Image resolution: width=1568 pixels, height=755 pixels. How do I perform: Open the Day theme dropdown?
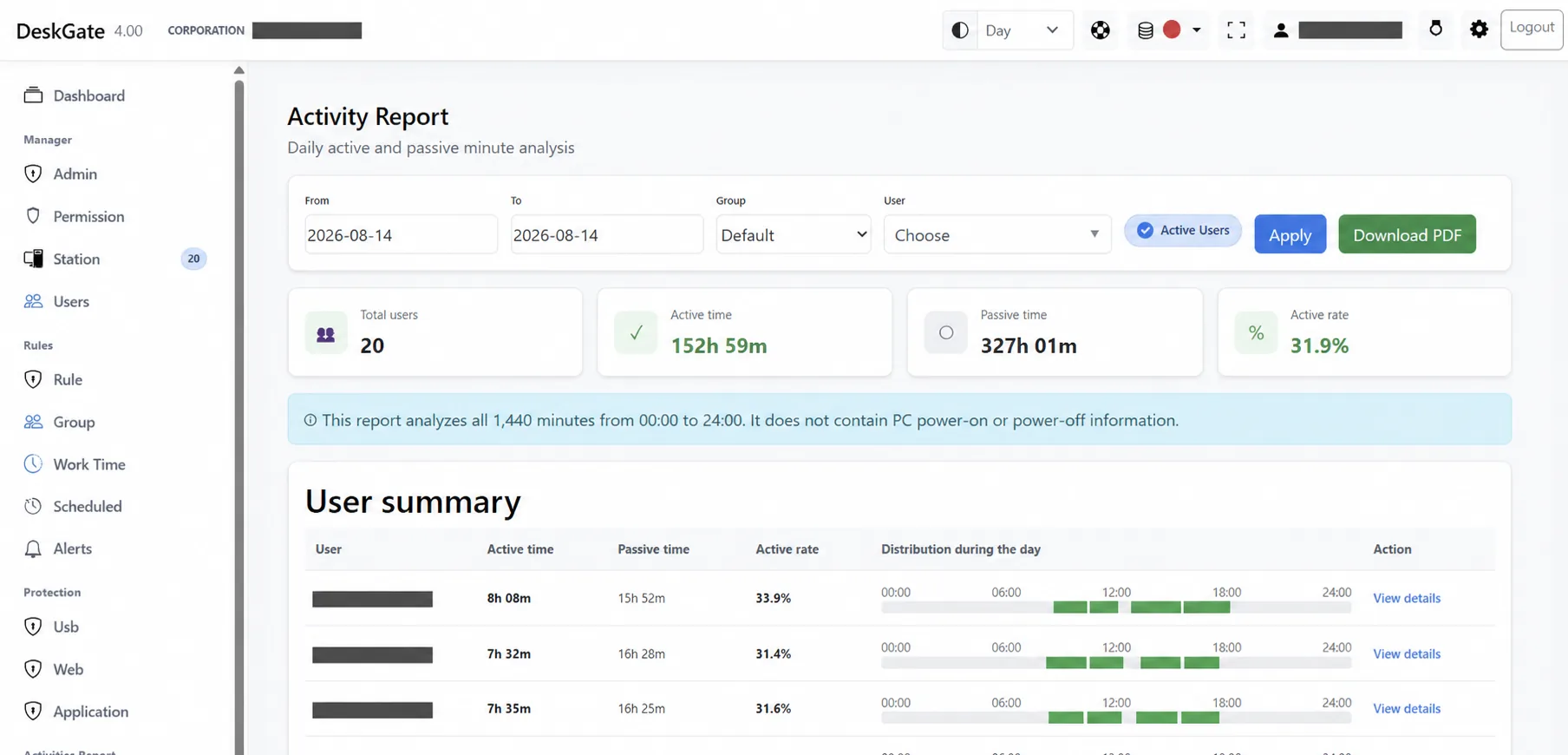click(1023, 30)
